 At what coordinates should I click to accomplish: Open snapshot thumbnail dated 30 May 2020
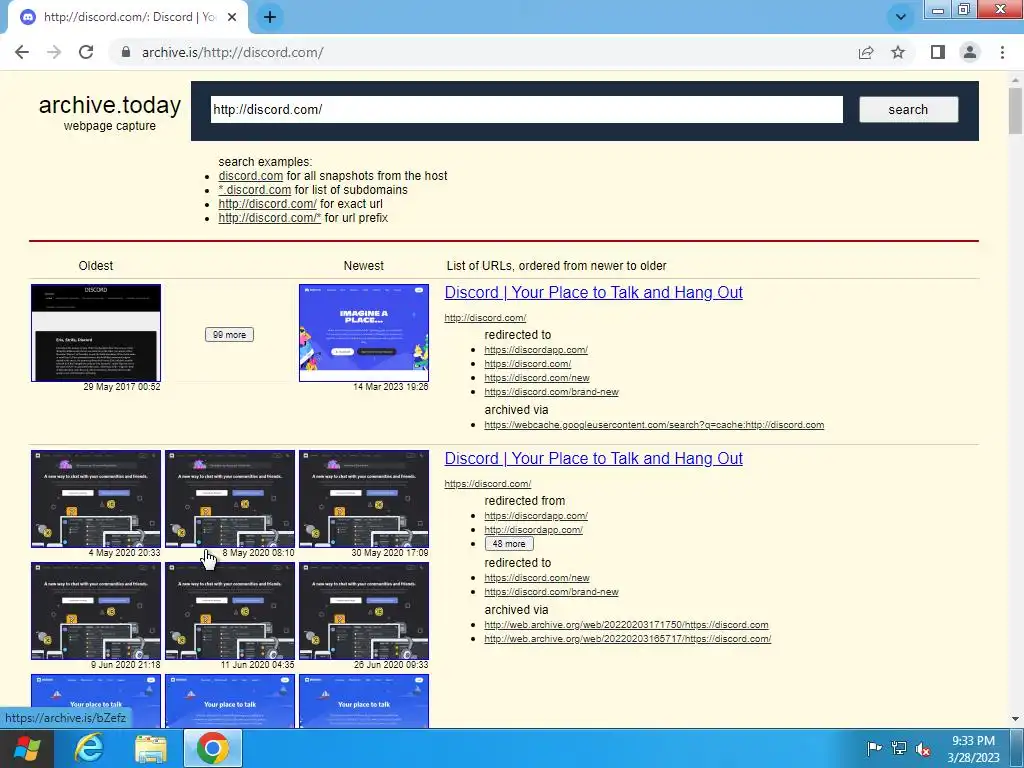[364, 499]
